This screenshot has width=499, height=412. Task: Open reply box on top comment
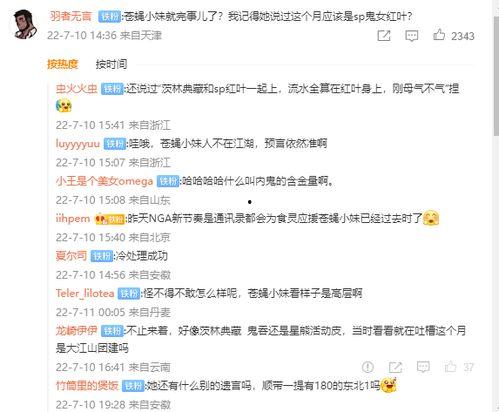coord(411,35)
